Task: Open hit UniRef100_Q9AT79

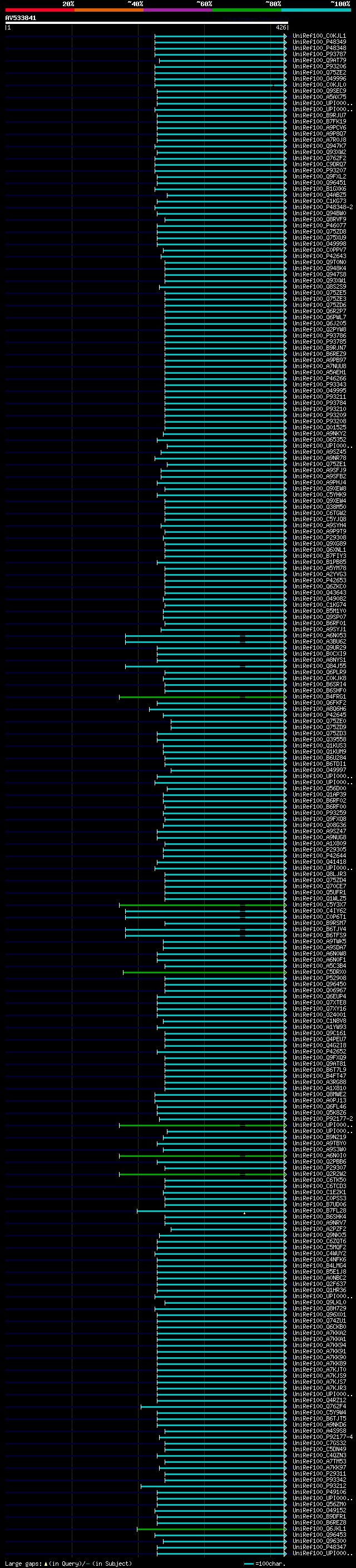Action: [319, 60]
